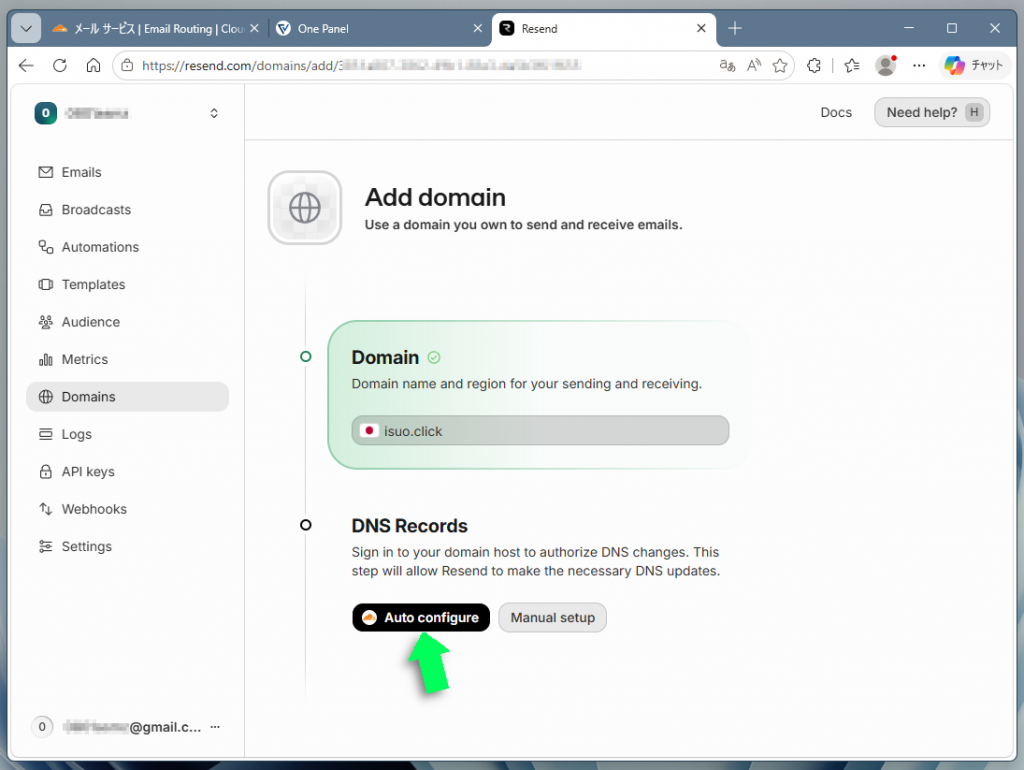Click the isuo.click domain field

540,431
